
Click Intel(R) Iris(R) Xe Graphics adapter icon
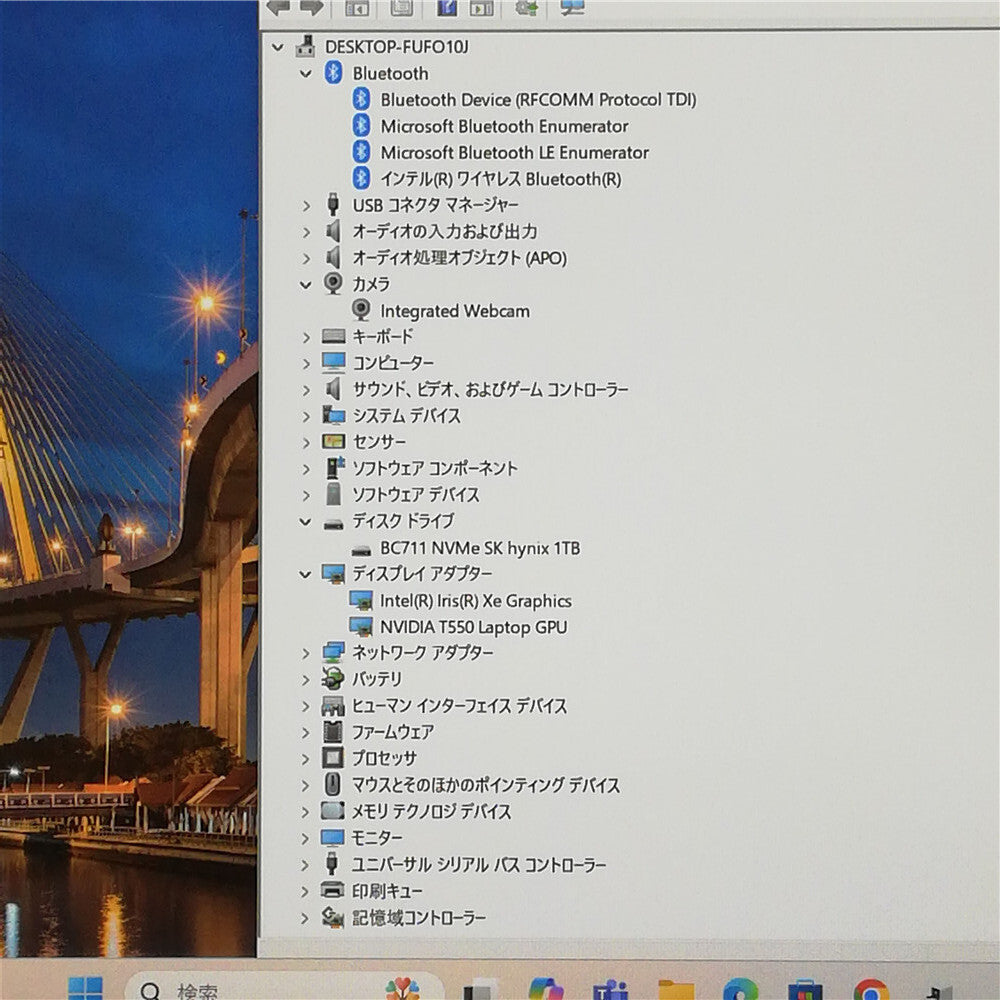click(361, 600)
